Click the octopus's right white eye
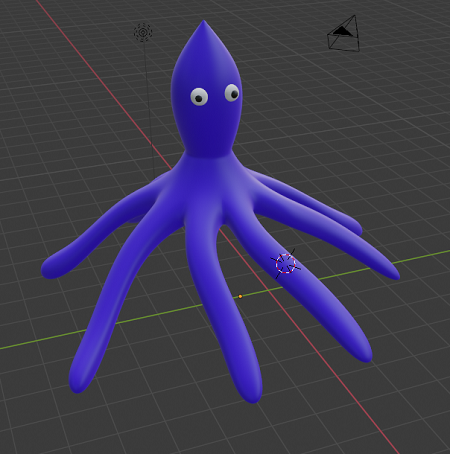This screenshot has width=450, height=454. tap(232, 93)
